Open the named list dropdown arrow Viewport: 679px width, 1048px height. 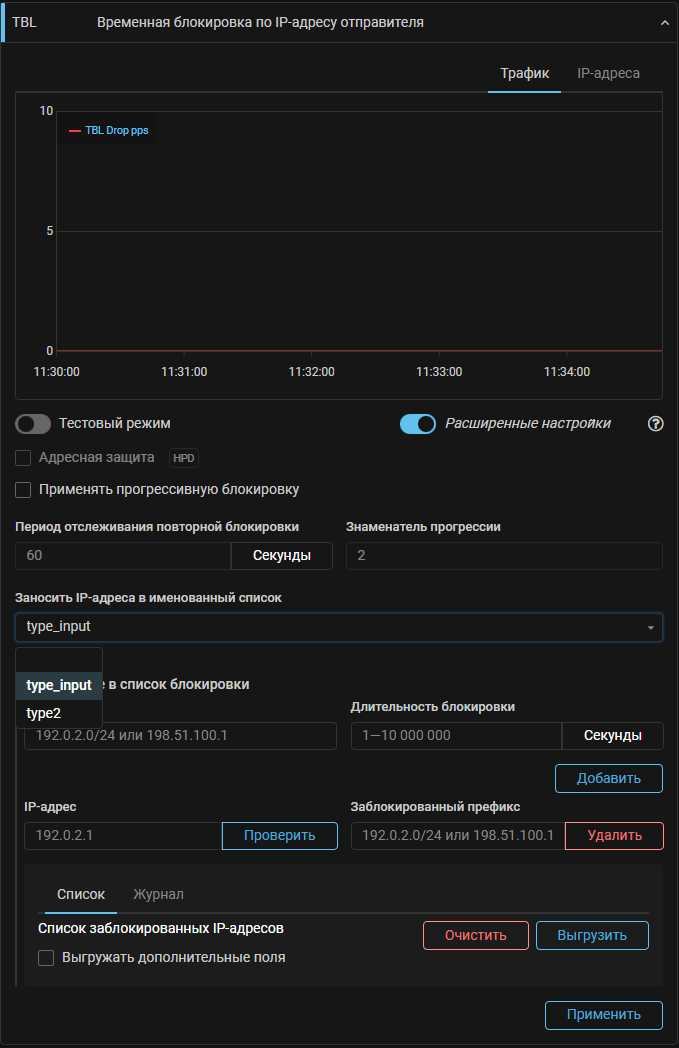(x=651, y=628)
